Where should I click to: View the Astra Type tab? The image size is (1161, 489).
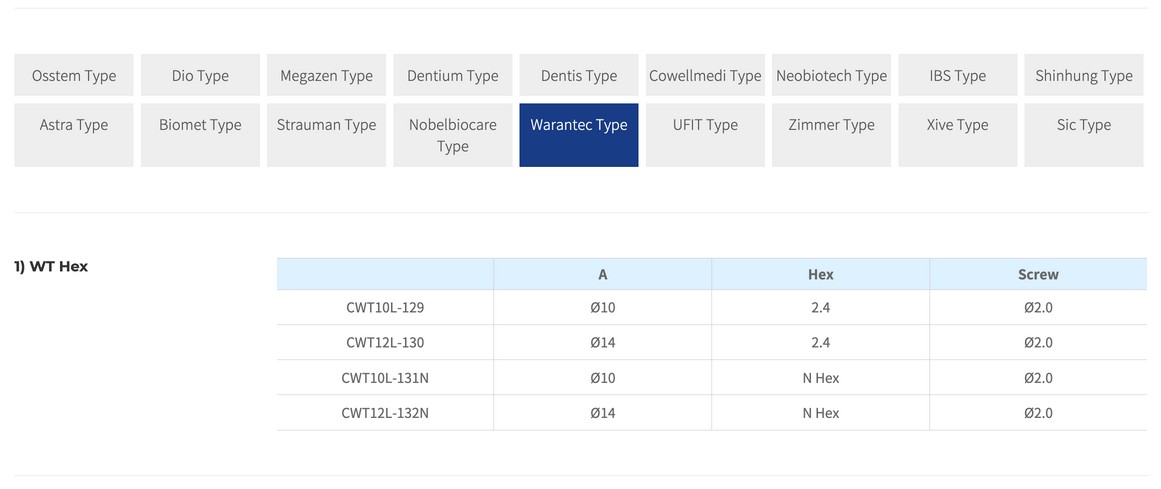pyautogui.click(x=74, y=135)
